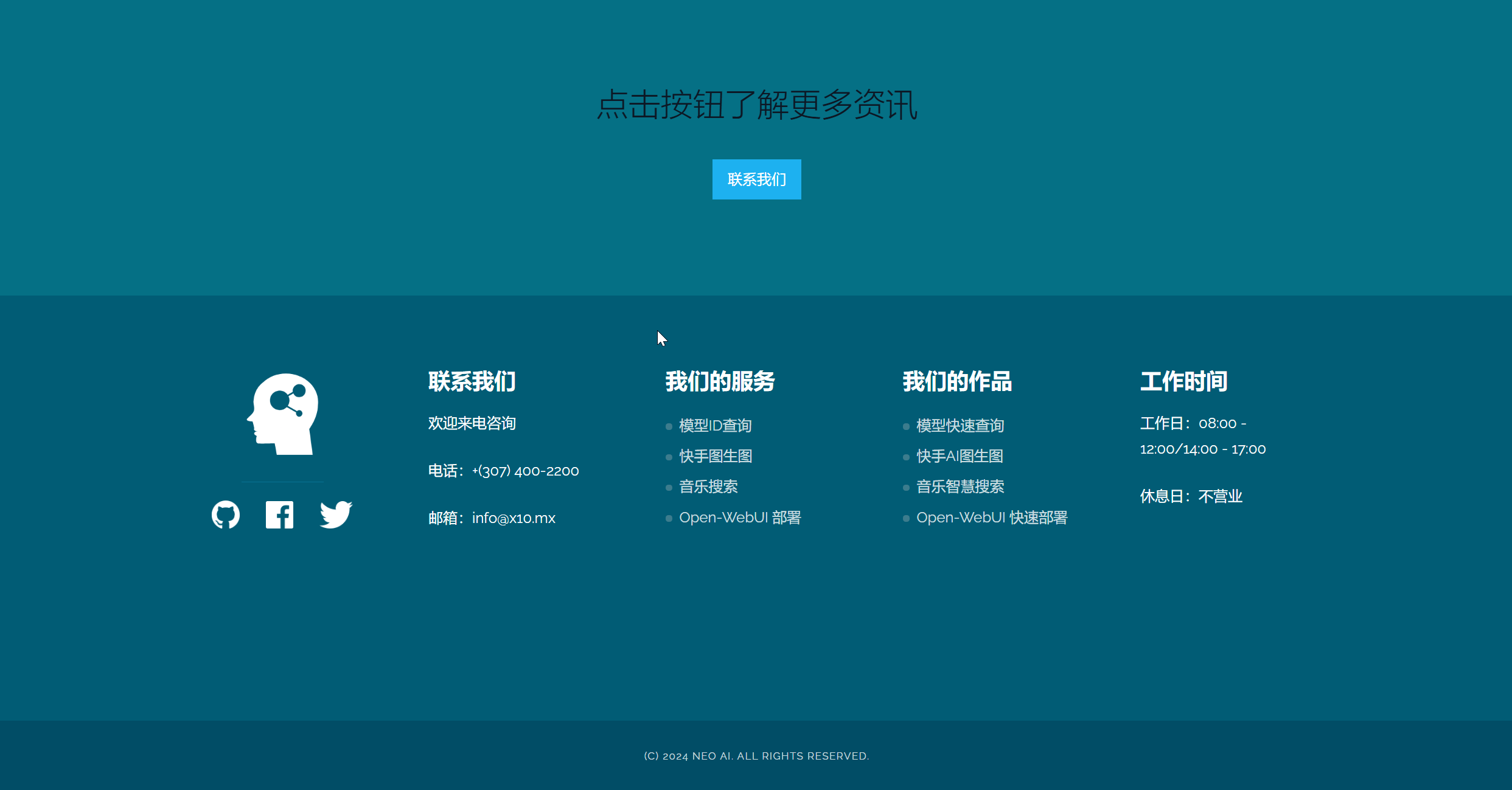The width and height of the screenshot is (1512, 790).
Task: Click the copyright Neo AI text
Action: [756, 756]
